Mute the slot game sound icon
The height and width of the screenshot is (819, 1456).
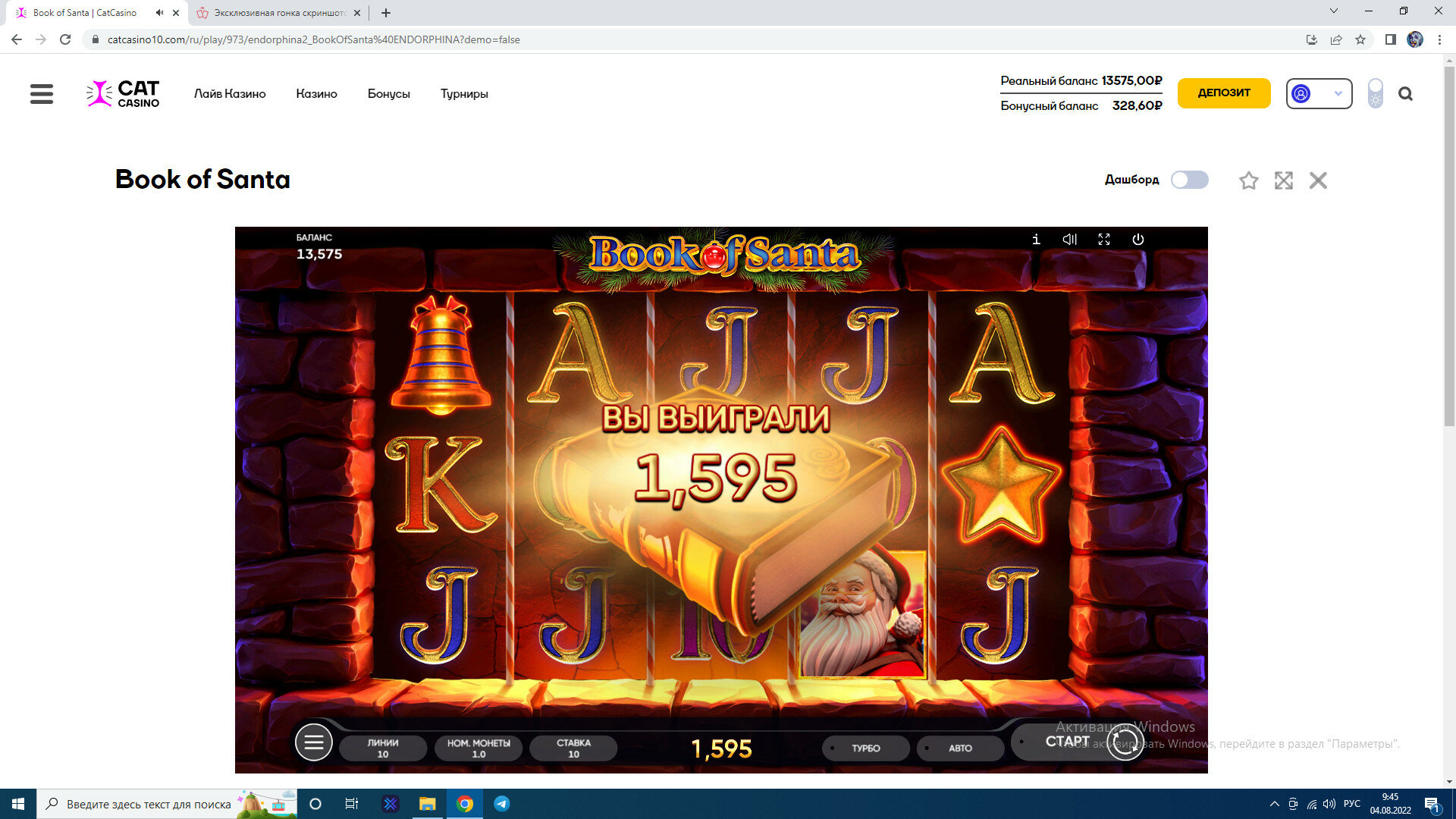click(x=1070, y=240)
